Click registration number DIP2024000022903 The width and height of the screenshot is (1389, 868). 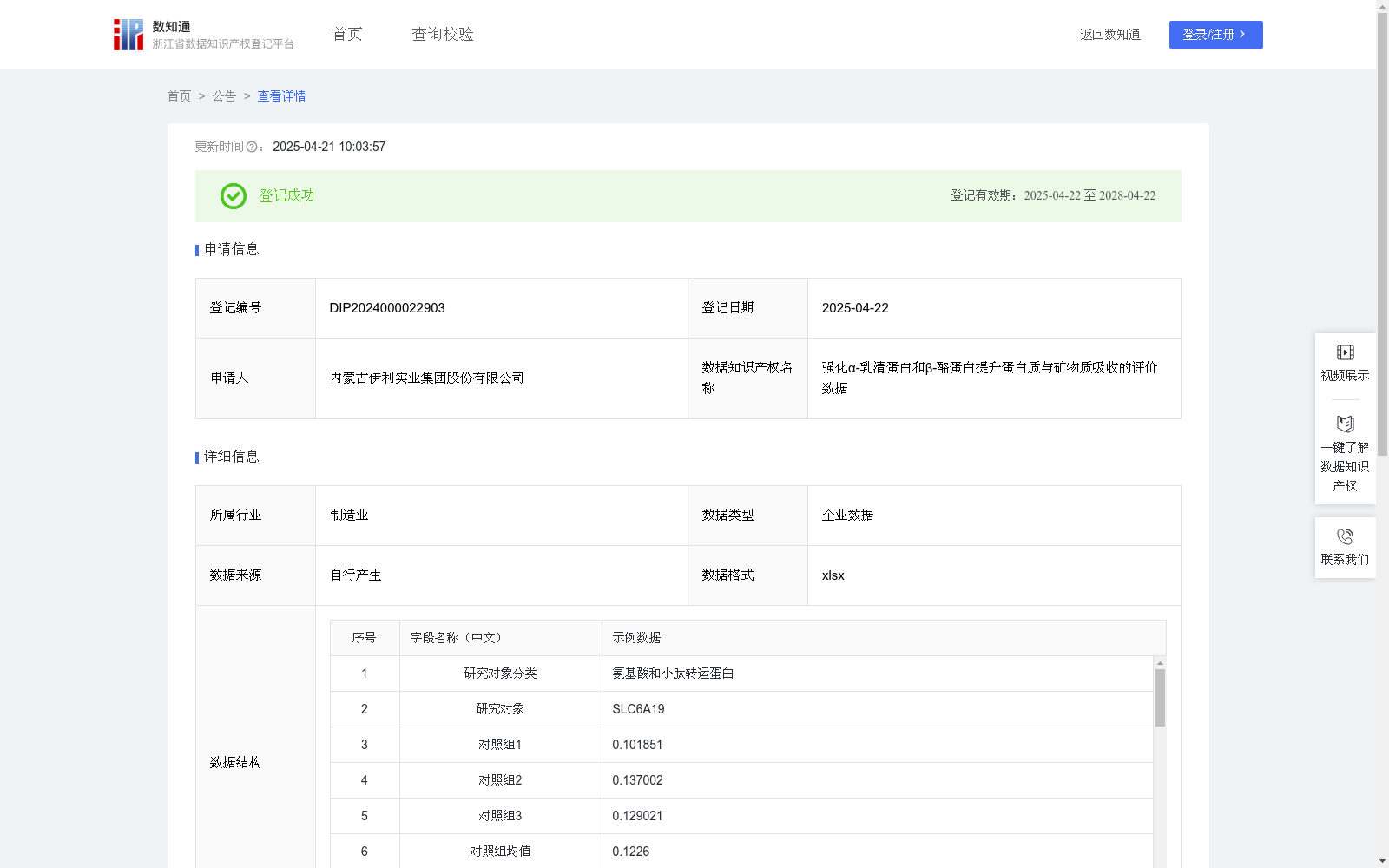pyautogui.click(x=386, y=307)
